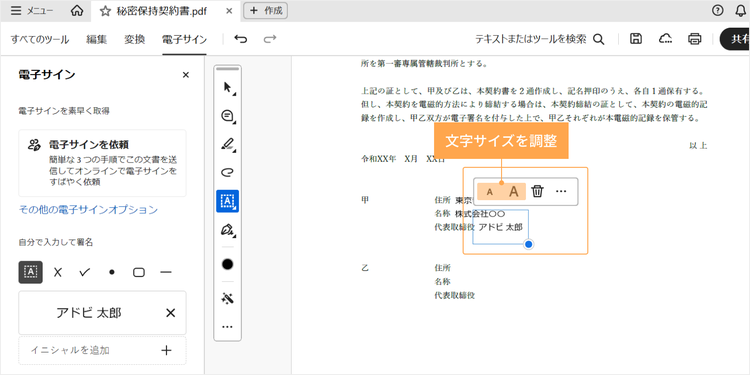Click the 作成 create button

(x=265, y=11)
